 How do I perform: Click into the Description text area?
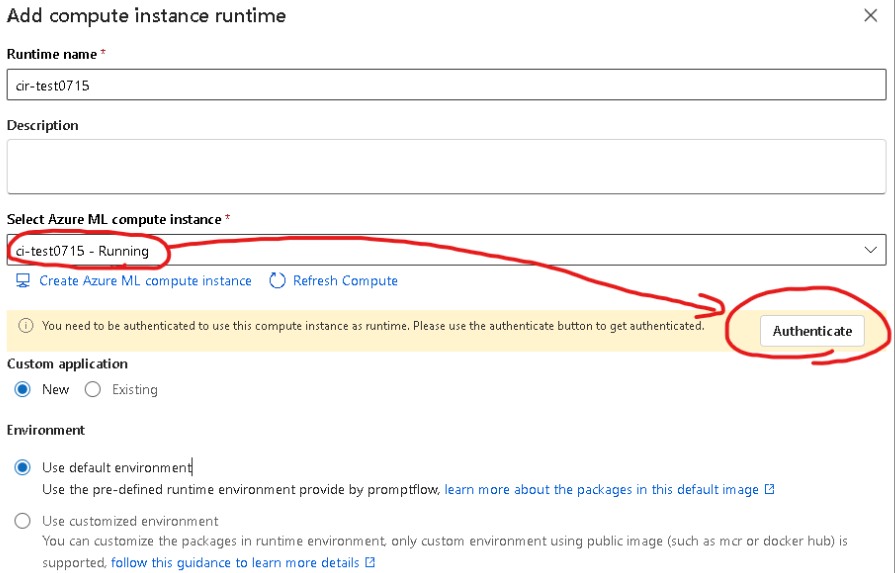[446, 166]
